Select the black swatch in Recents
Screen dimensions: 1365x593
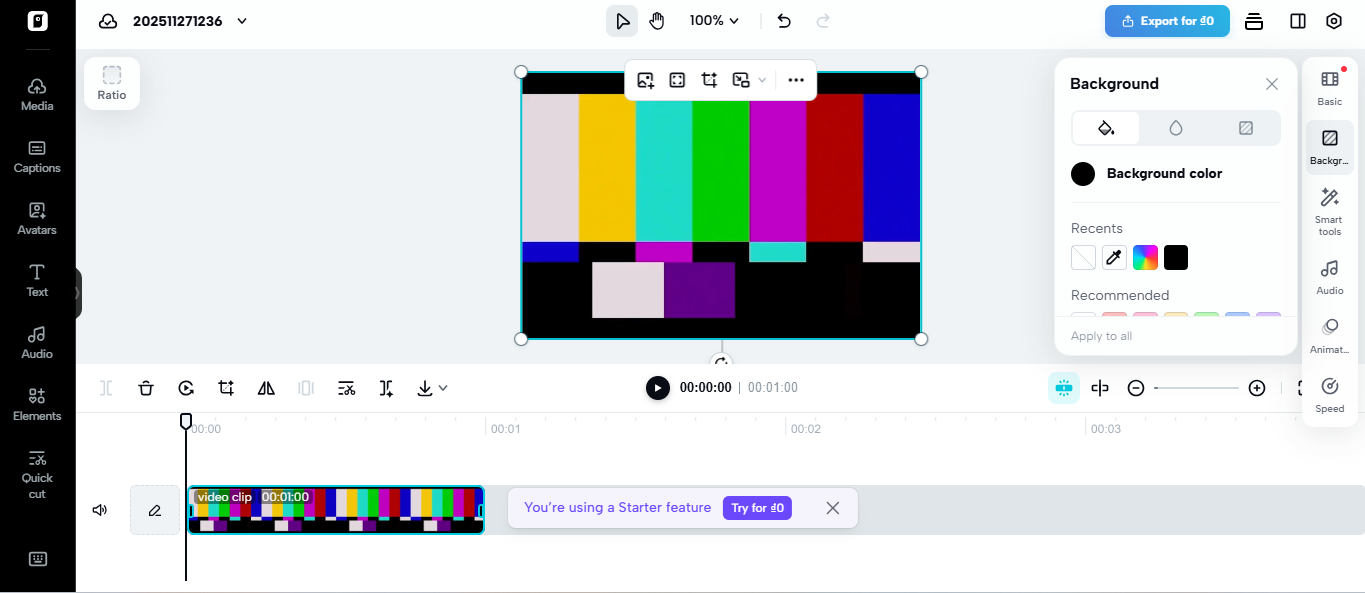pos(1176,258)
